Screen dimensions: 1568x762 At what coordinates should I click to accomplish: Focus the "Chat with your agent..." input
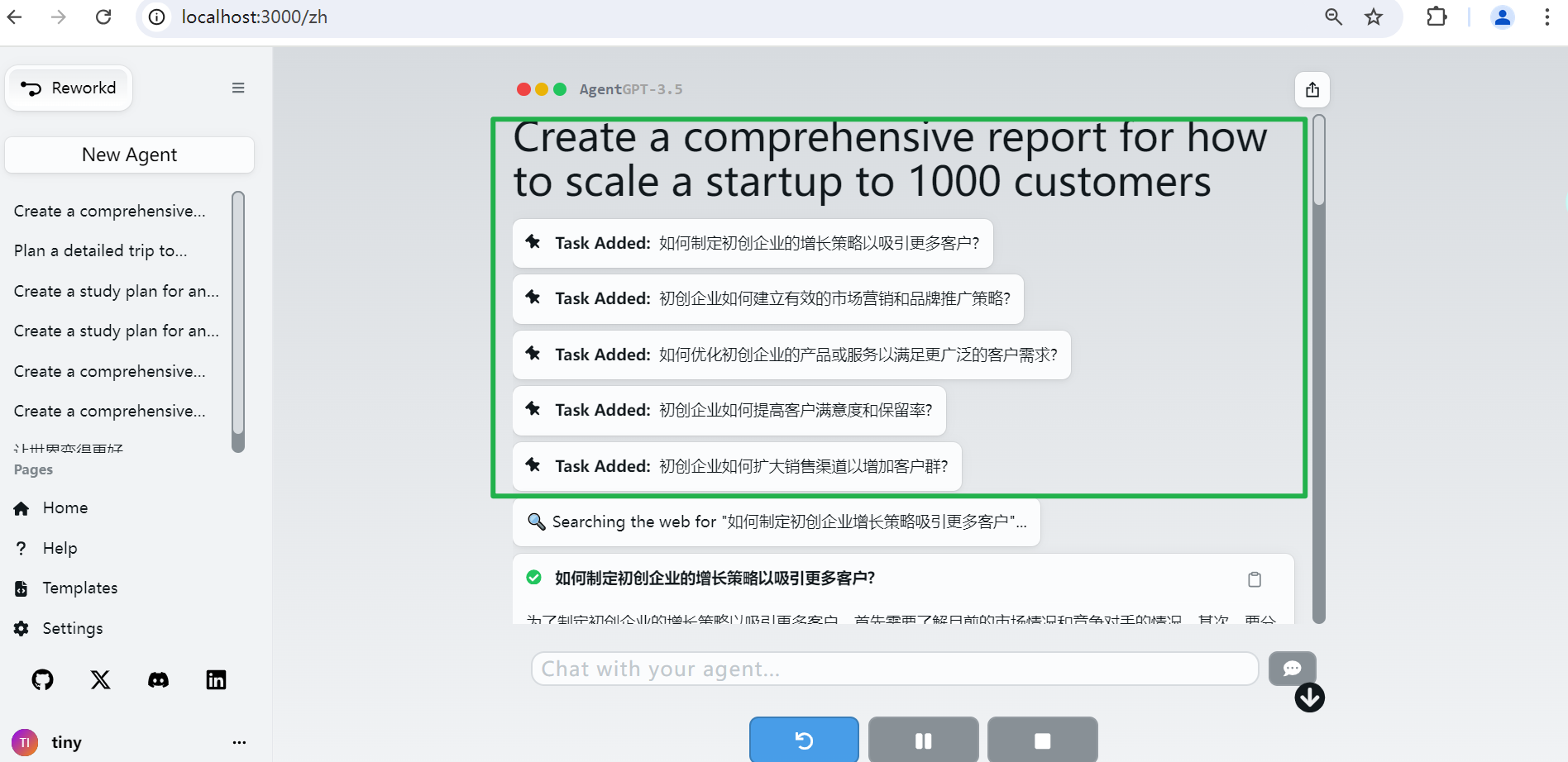[x=893, y=669]
